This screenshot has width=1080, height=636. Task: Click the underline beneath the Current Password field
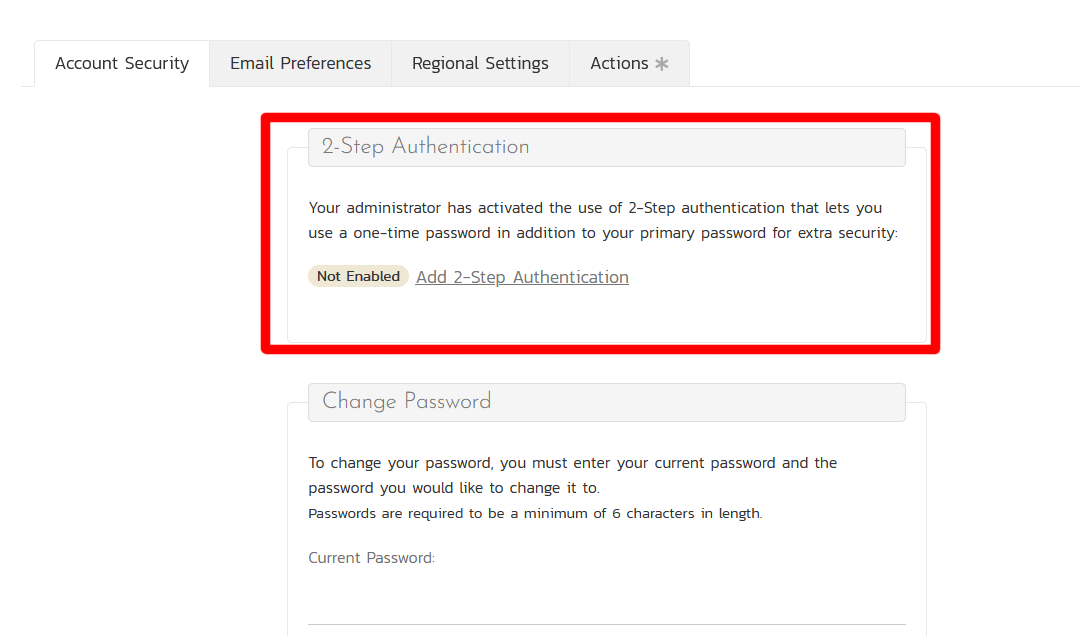point(606,624)
